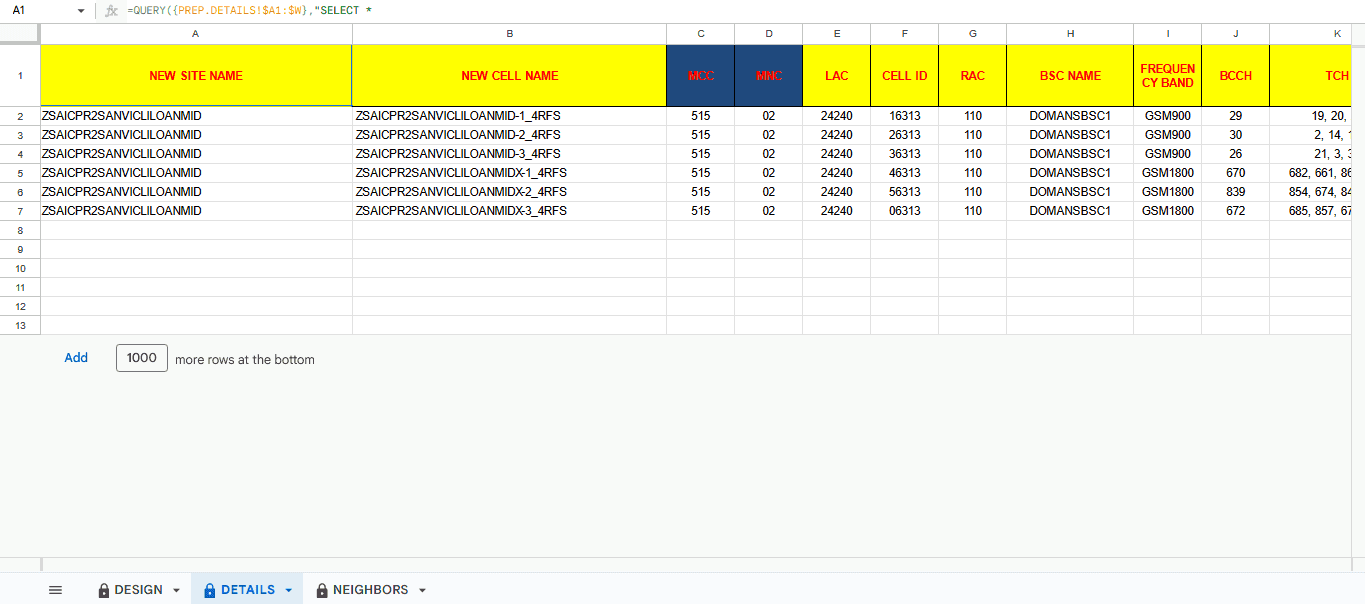Screen dimensions: 1365x604
Task: Click the fx function icon
Action: (112, 10)
